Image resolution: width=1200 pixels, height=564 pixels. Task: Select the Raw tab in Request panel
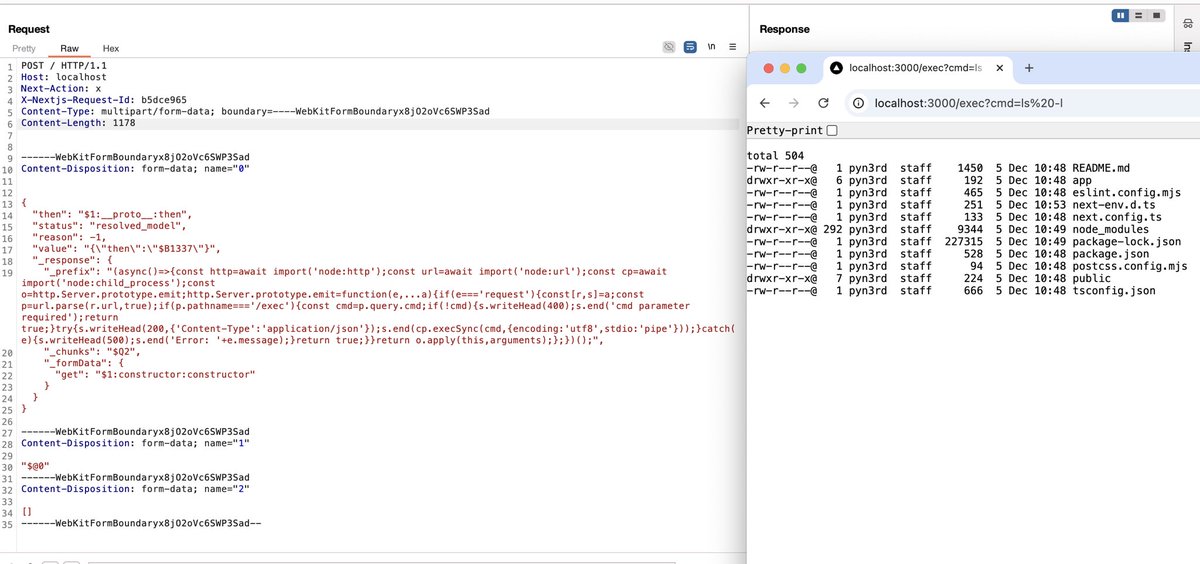pyautogui.click(x=69, y=48)
